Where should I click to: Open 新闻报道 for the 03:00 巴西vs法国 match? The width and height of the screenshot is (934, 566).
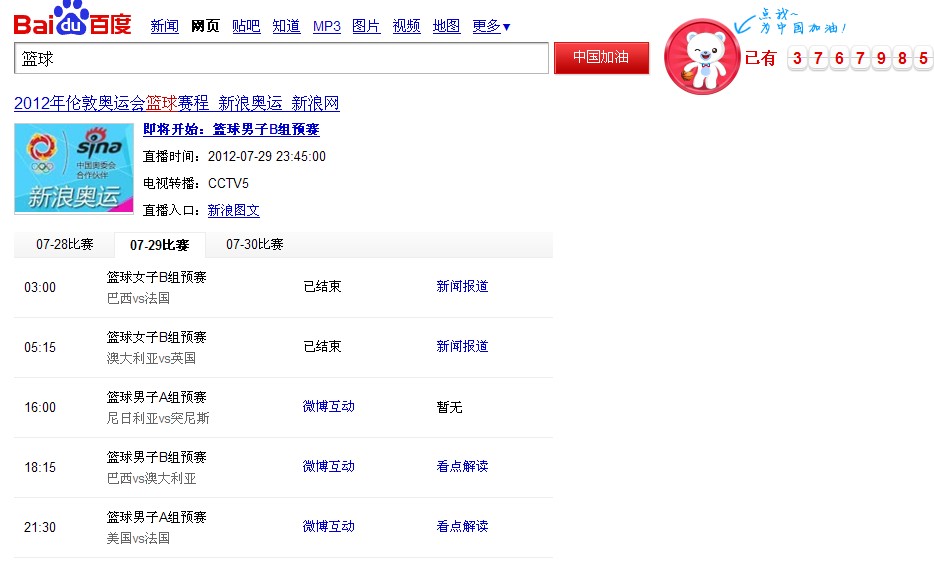(x=462, y=287)
